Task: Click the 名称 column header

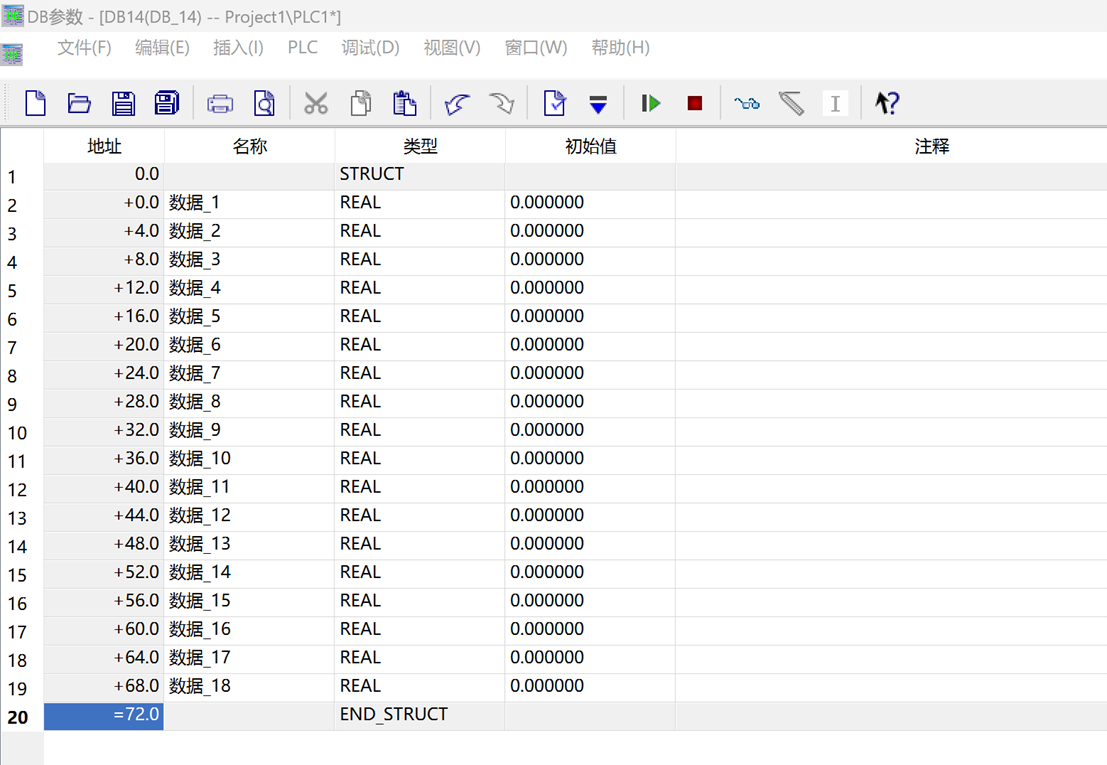Action: pyautogui.click(x=249, y=146)
